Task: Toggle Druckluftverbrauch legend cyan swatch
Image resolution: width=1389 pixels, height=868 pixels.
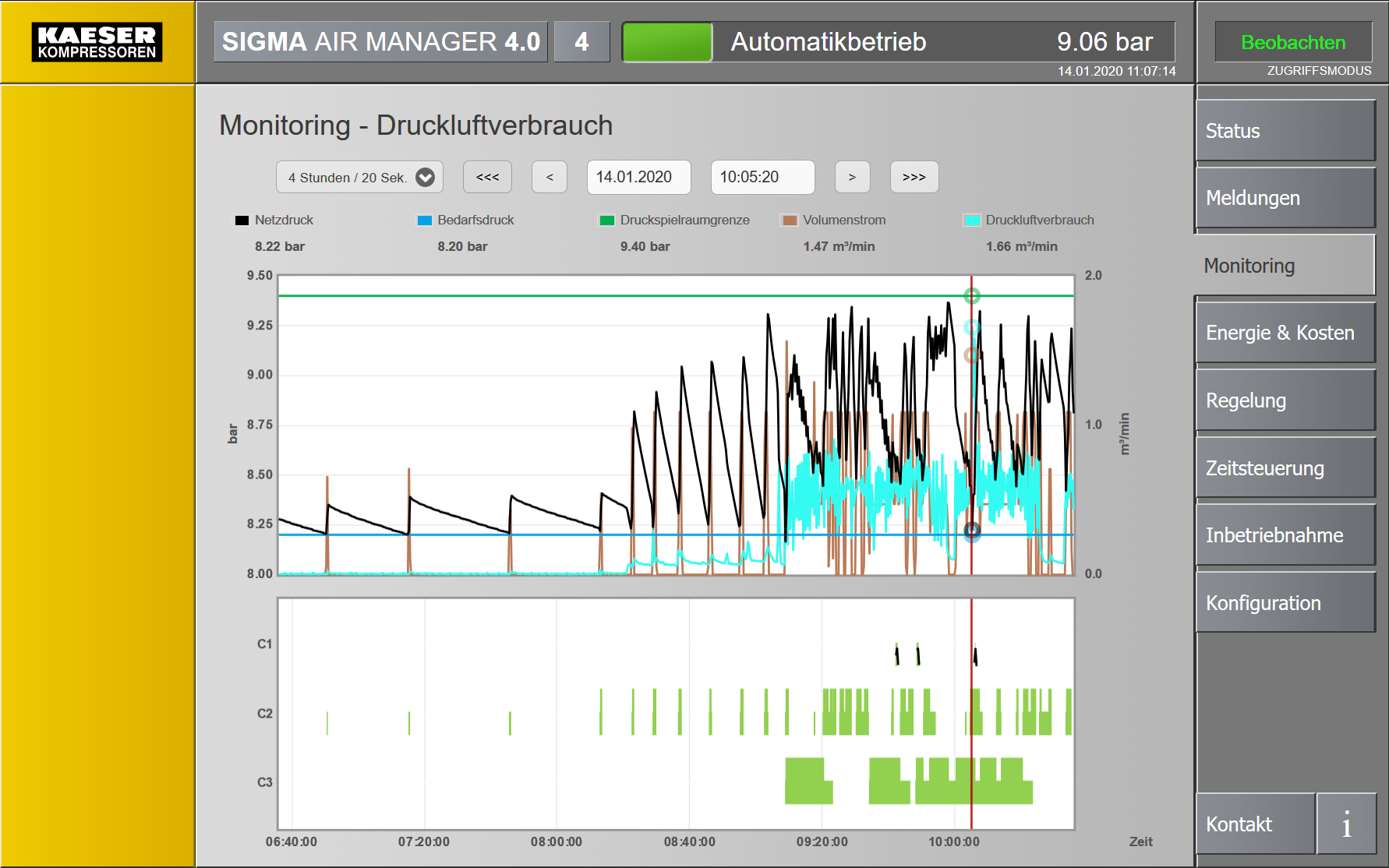Action: coord(973,221)
